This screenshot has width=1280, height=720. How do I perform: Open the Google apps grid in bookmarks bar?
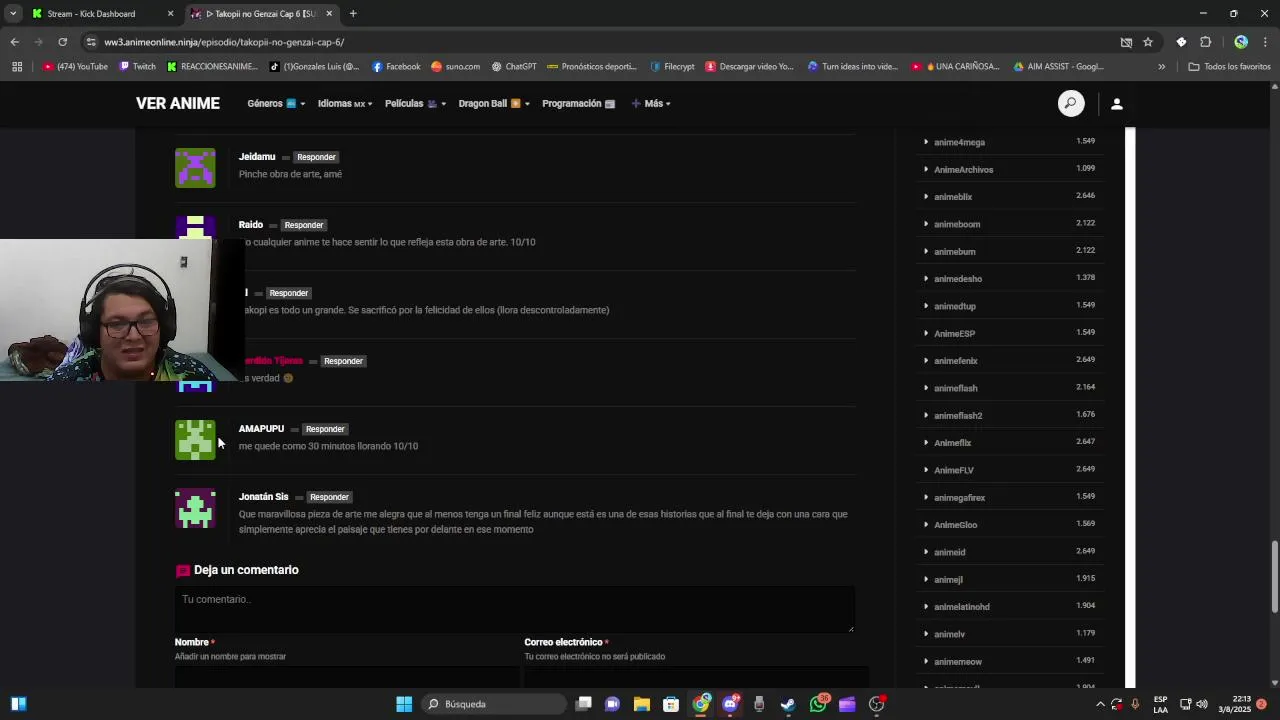[x=17, y=67]
